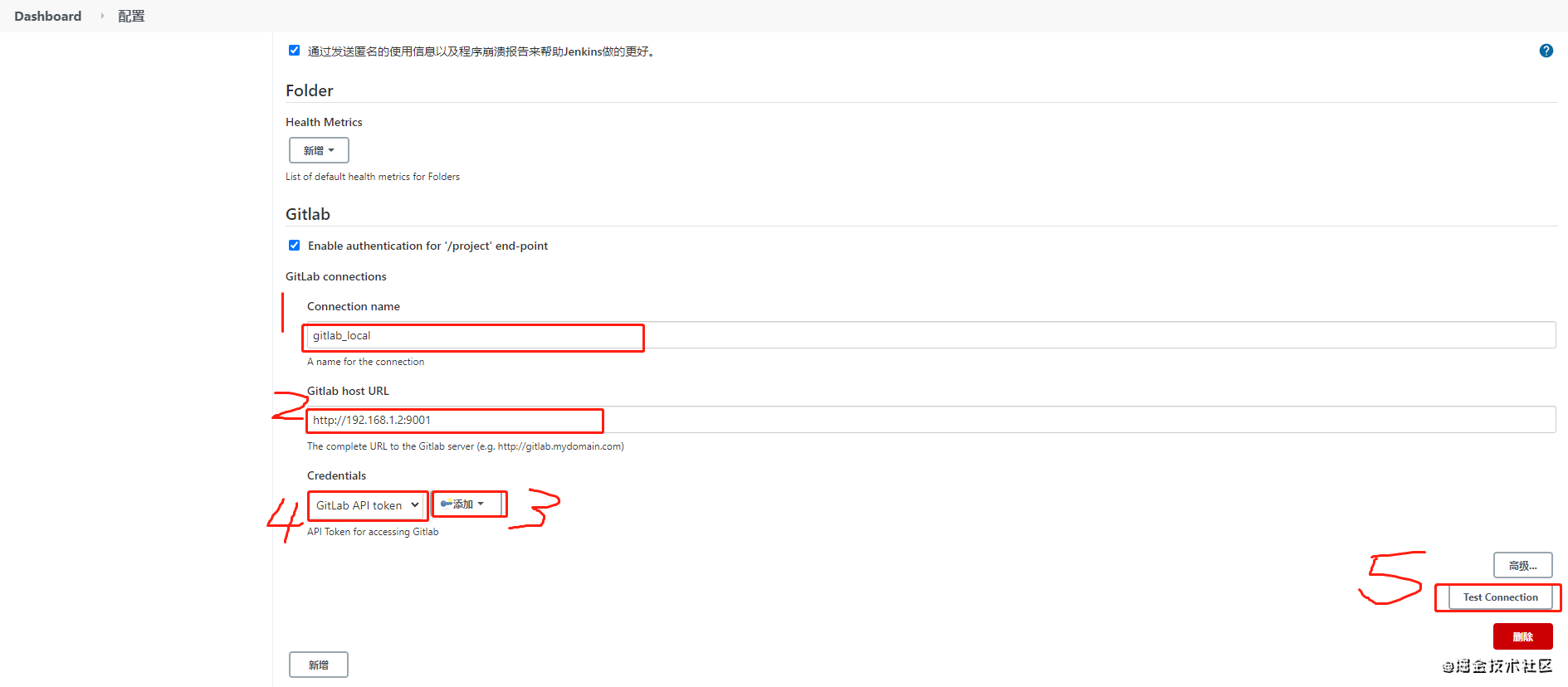Click the Test Connection button

[x=1500, y=597]
